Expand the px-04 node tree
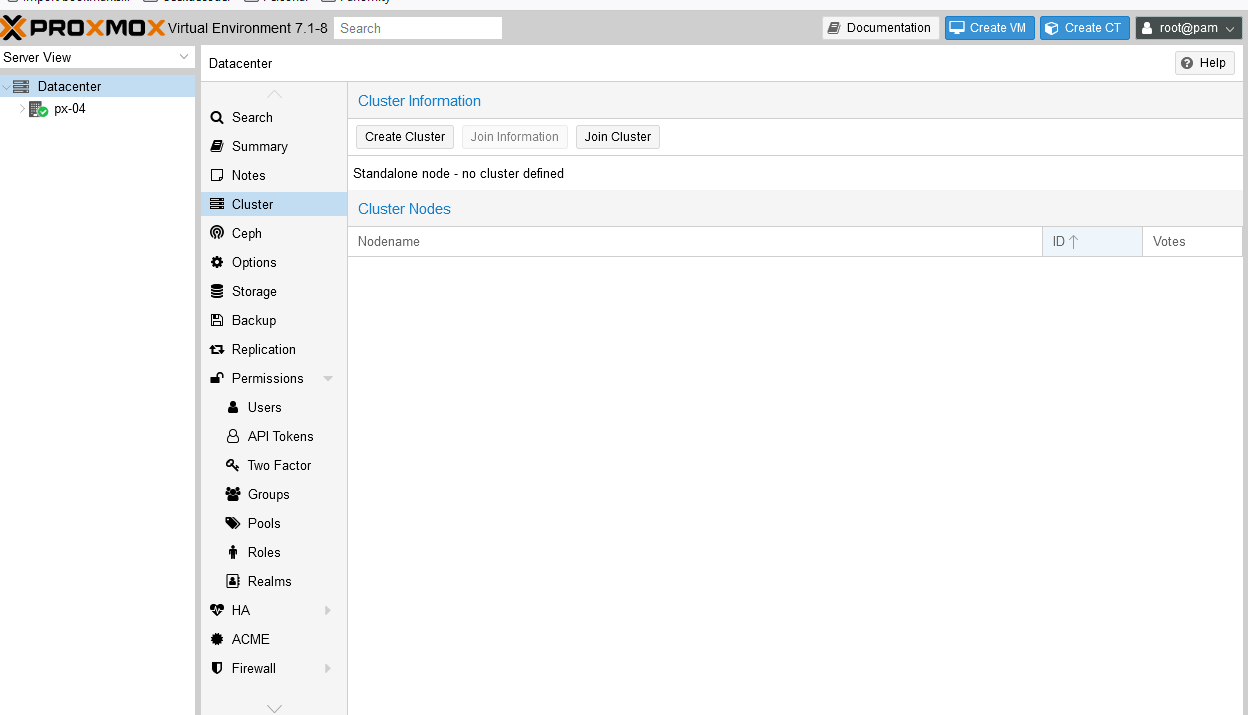The image size is (1248, 715). coord(22,109)
